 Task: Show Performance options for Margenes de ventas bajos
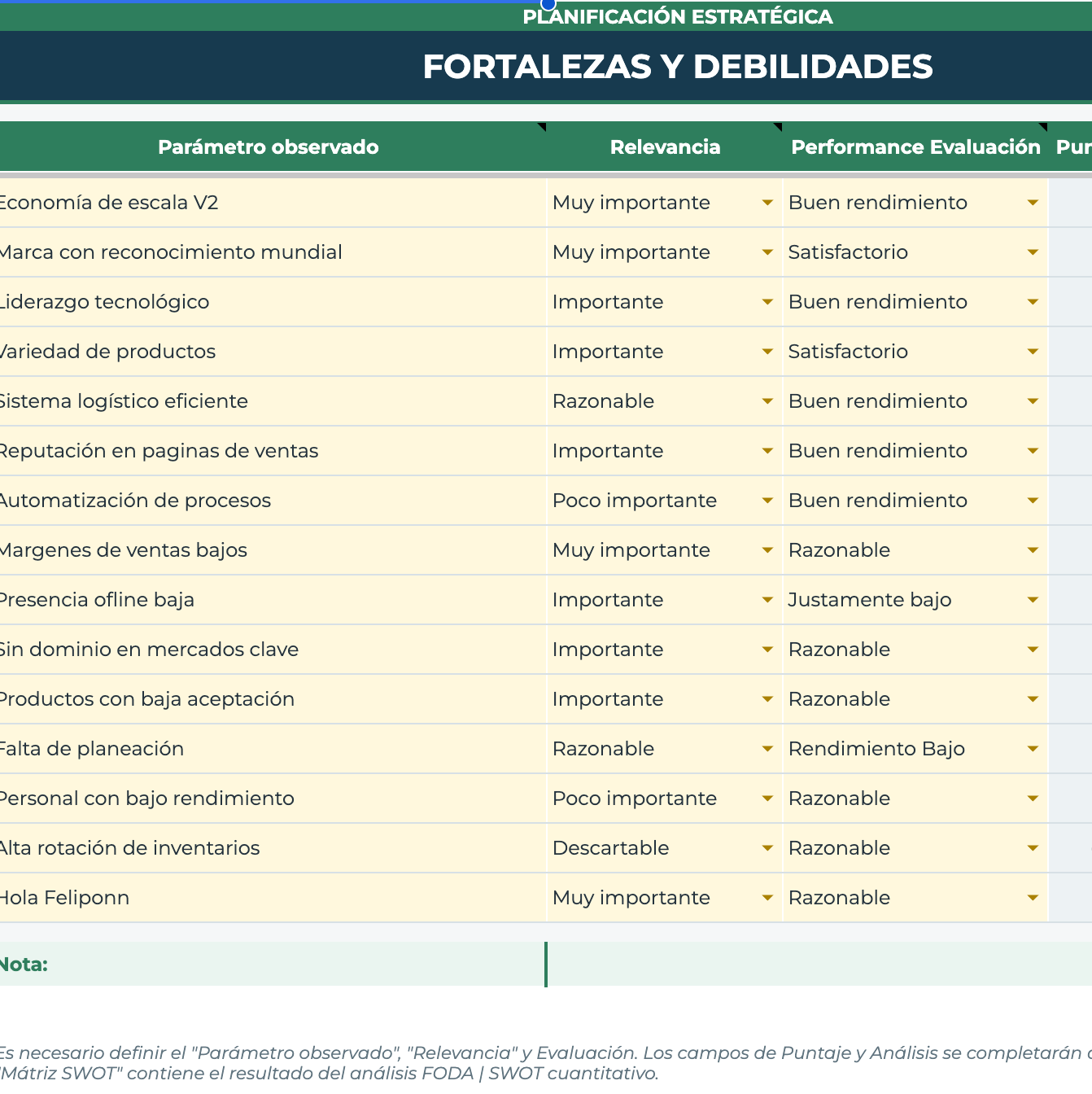click(x=1033, y=550)
